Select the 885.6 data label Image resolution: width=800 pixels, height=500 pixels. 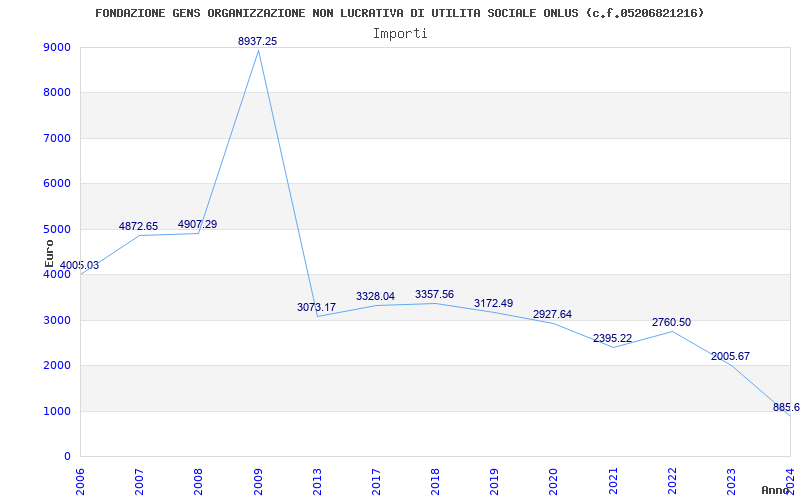tap(786, 407)
